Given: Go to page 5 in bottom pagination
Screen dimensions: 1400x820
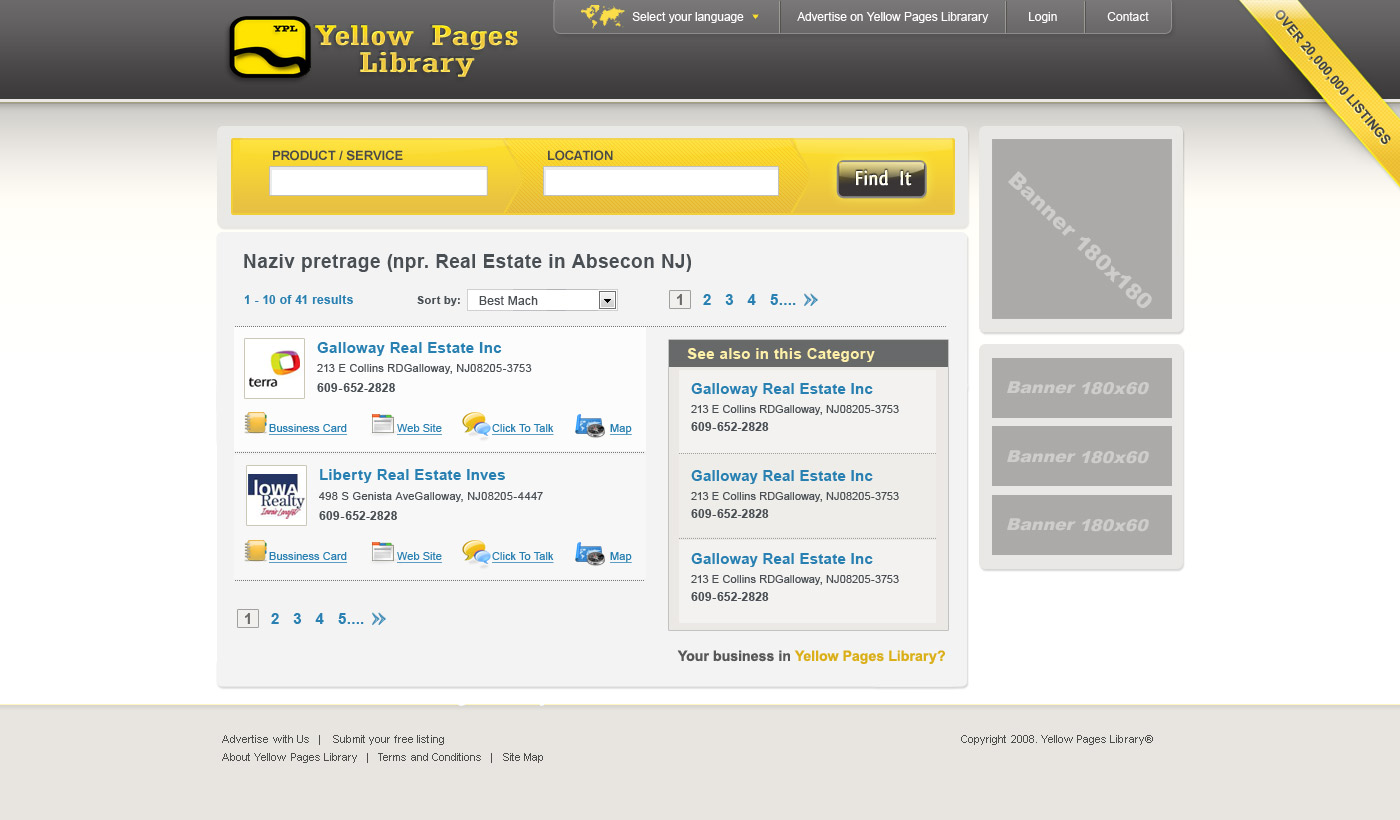Looking at the screenshot, I should [x=350, y=619].
